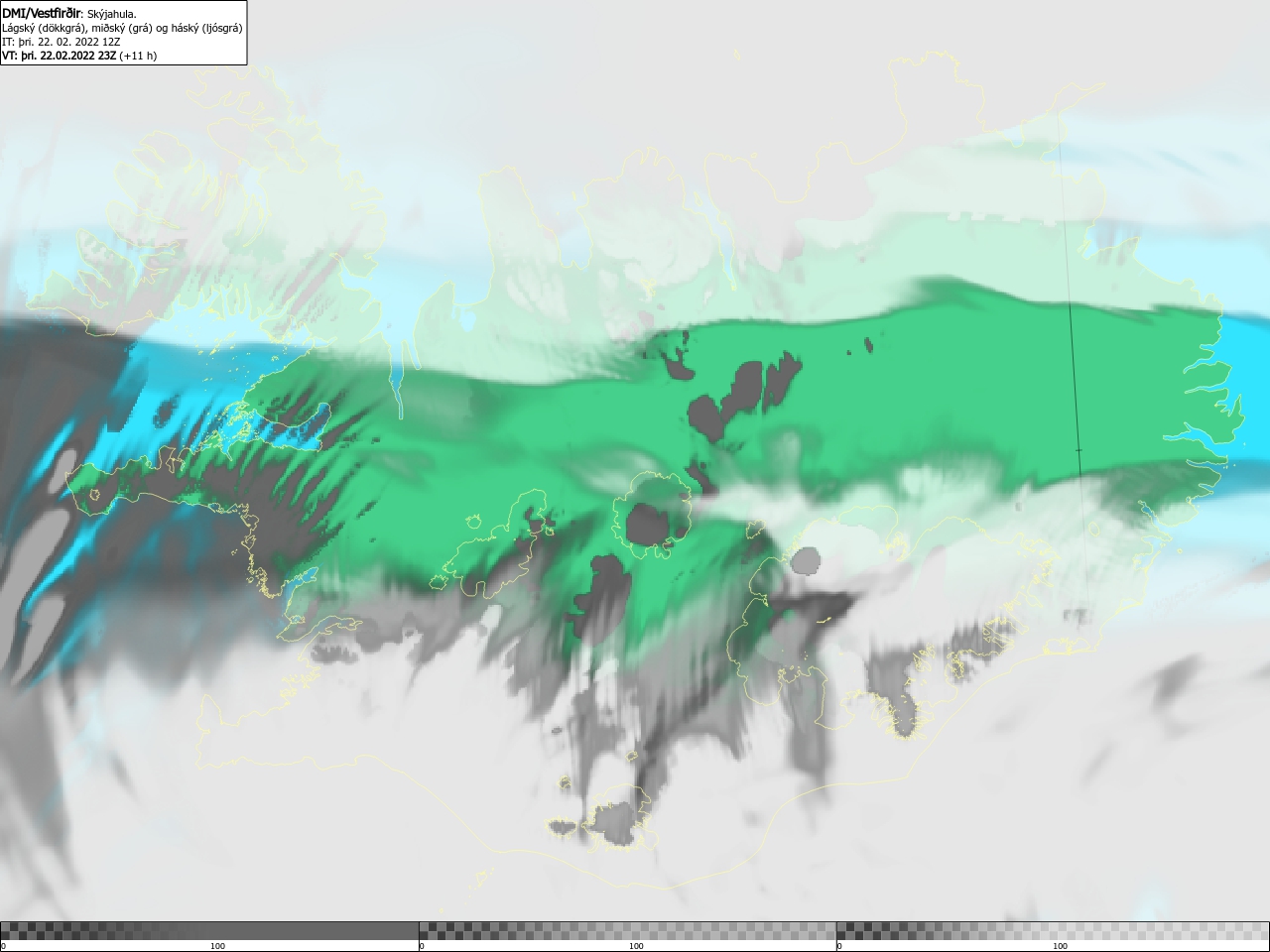Click the VT valid time 23Z line
Viewport: 1270px width, 952px height.
(79, 56)
